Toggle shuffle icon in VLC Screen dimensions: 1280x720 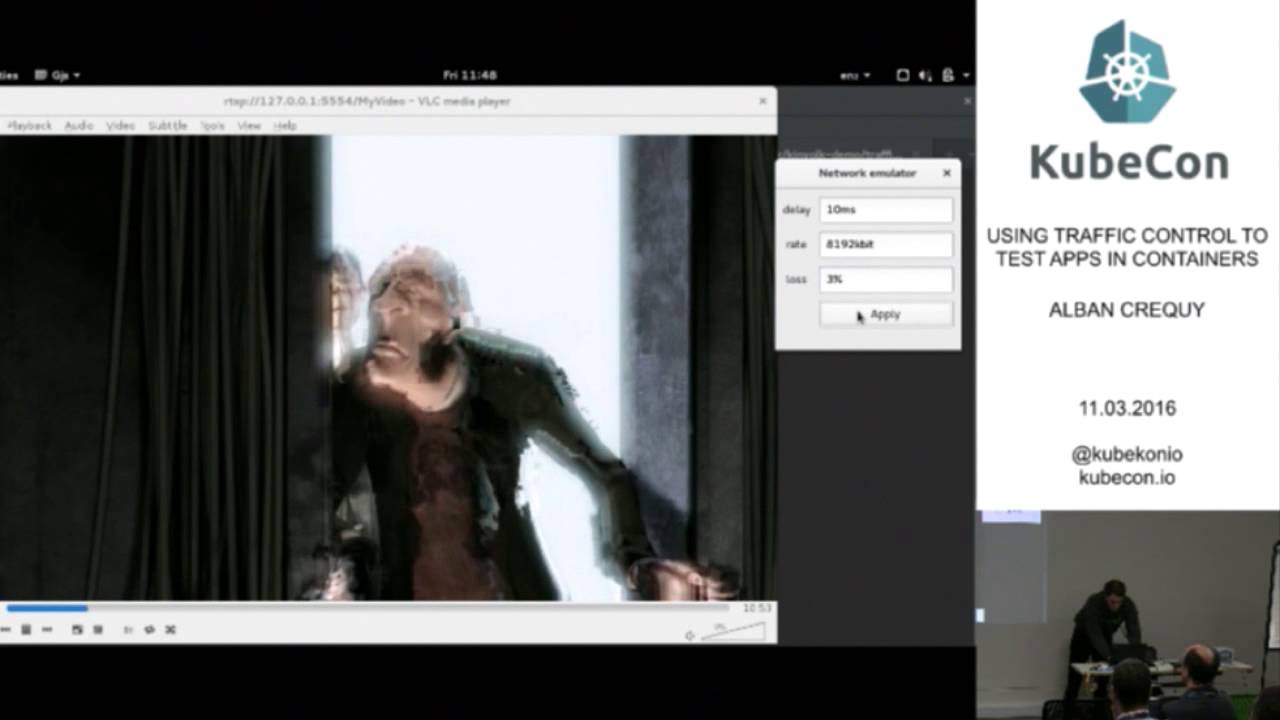pyautogui.click(x=170, y=629)
